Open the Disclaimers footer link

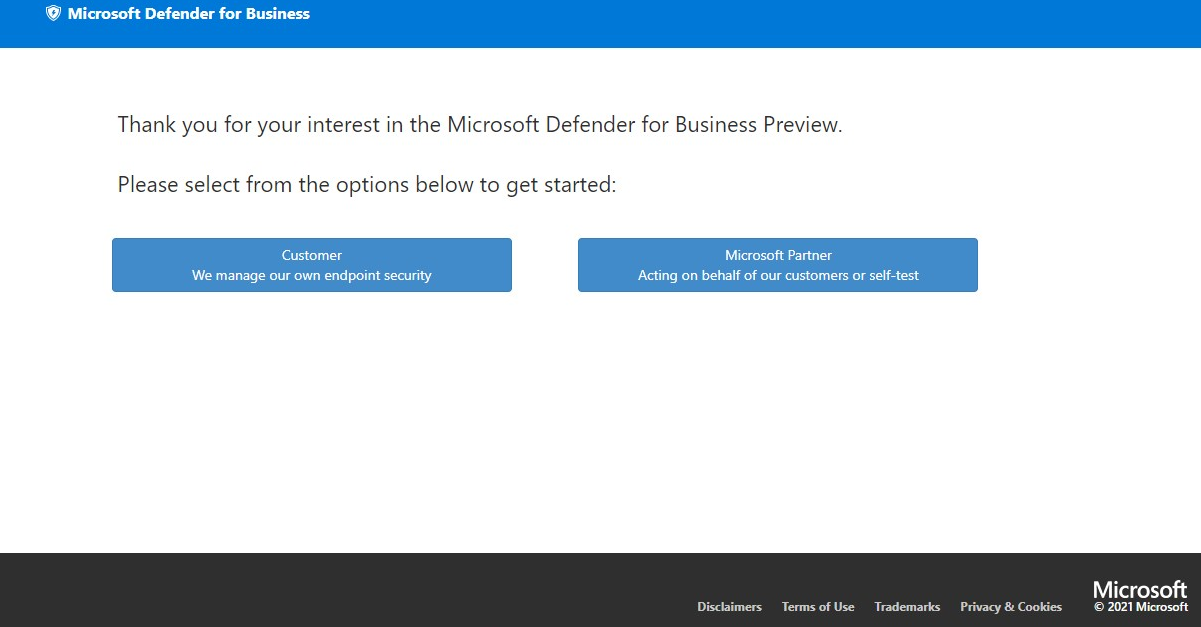click(729, 607)
